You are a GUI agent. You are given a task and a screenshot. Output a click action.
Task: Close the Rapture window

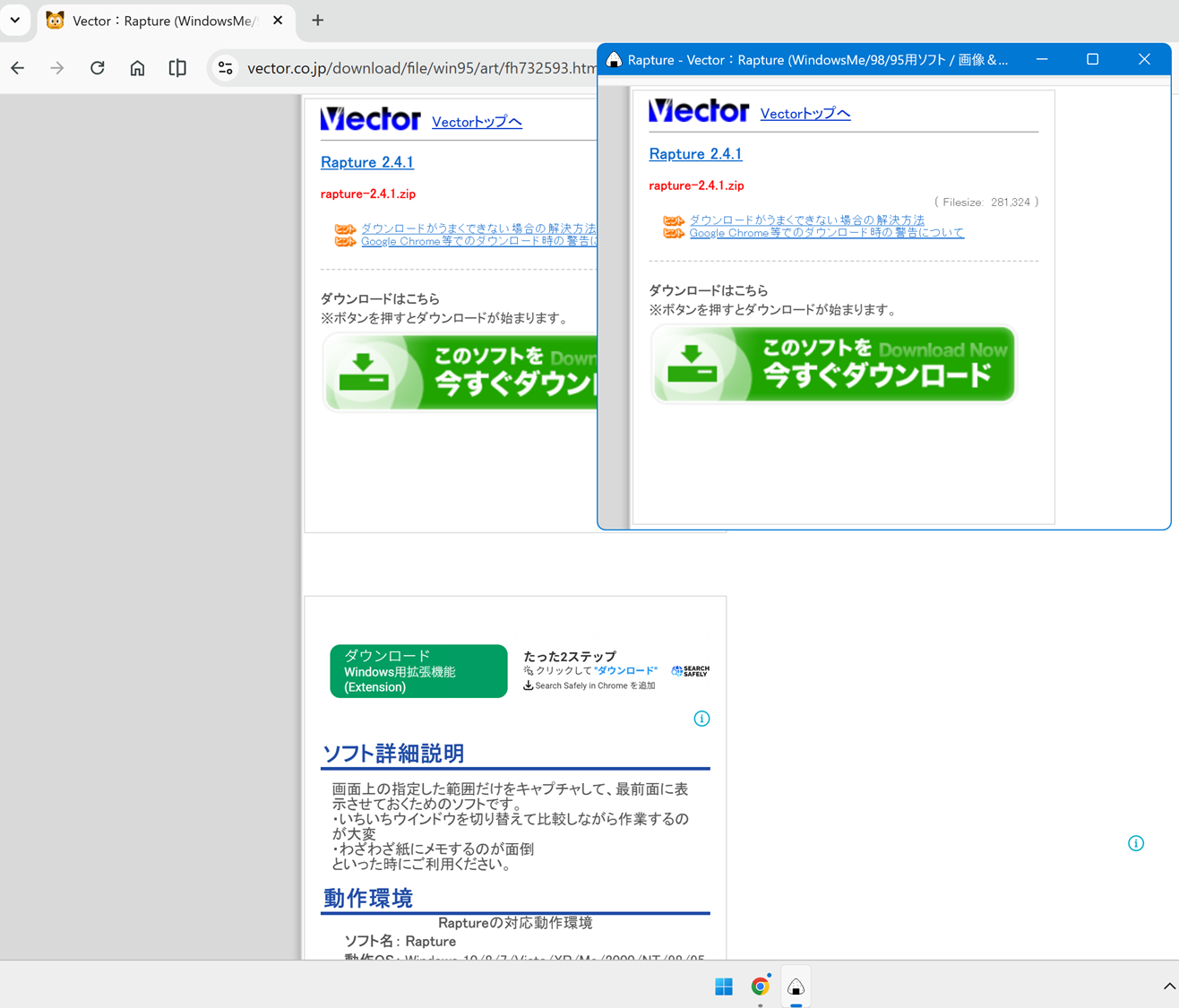coord(1144,59)
